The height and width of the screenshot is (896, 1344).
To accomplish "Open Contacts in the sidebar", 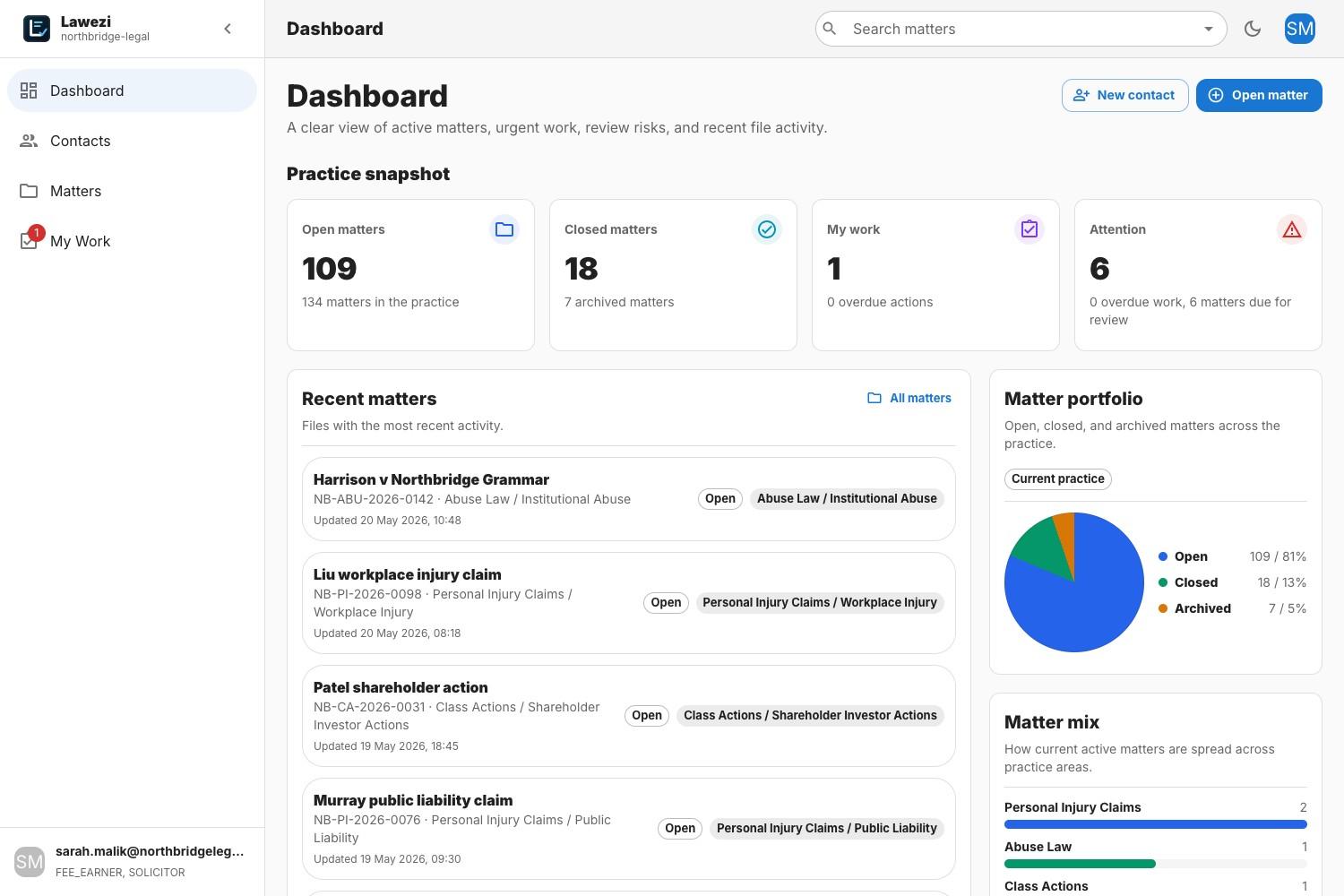I will pos(132,141).
